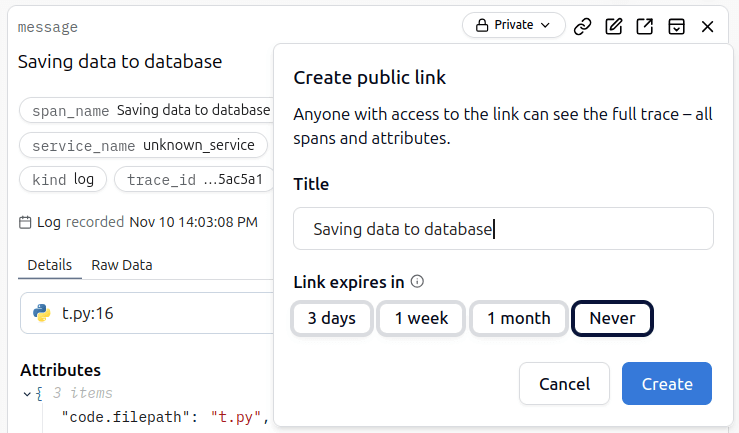
Task: Click the edit pencil icon
Action: pos(614,26)
